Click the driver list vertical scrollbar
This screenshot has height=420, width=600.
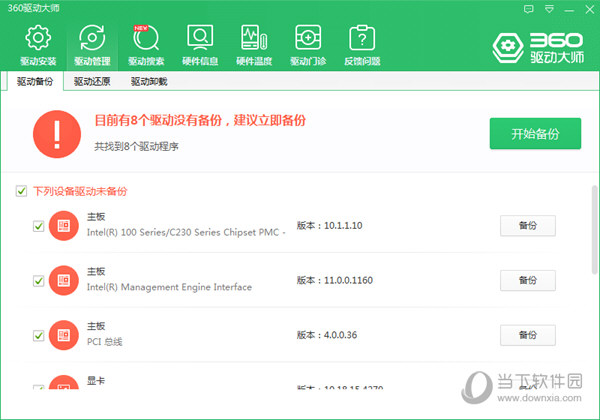pos(594,230)
